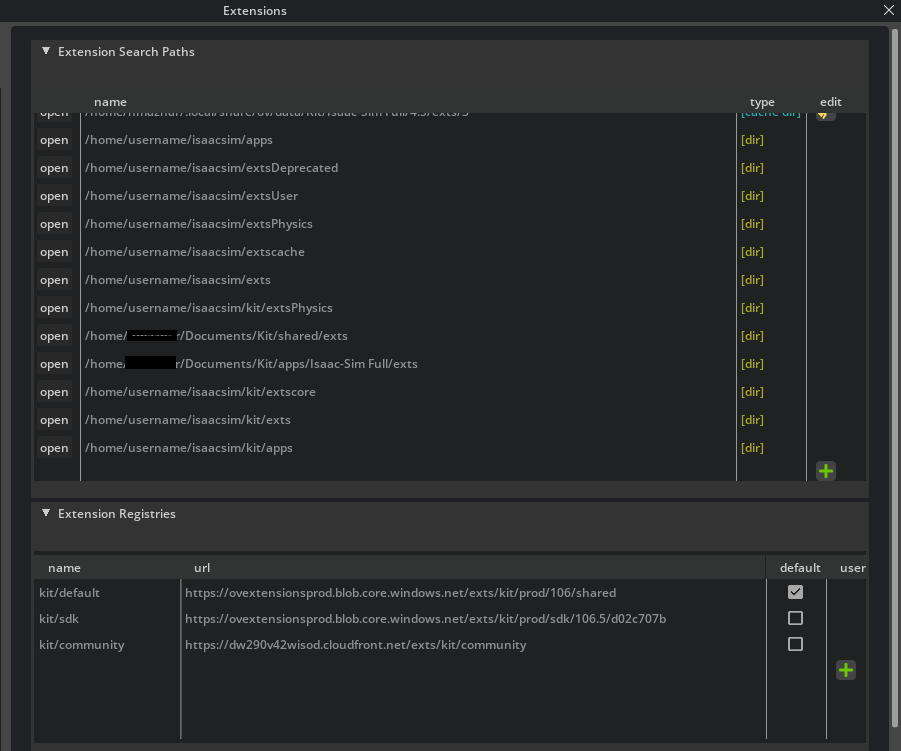Open the kit/extscore directory
This screenshot has width=901, height=751.
[x=54, y=391]
